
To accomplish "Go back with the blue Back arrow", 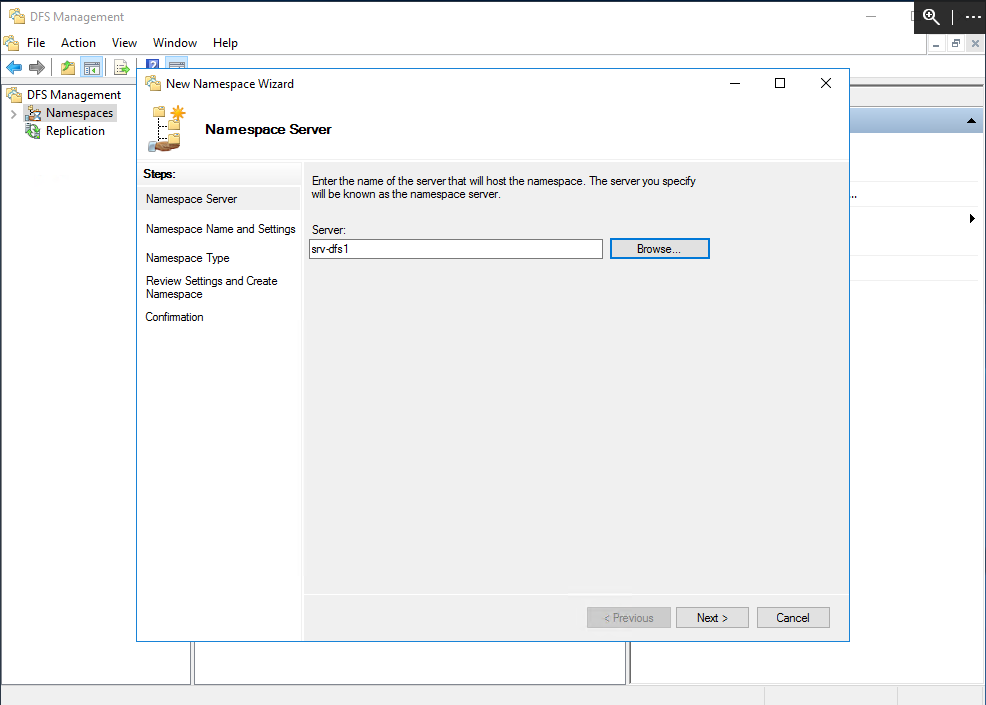I will coord(14,67).
